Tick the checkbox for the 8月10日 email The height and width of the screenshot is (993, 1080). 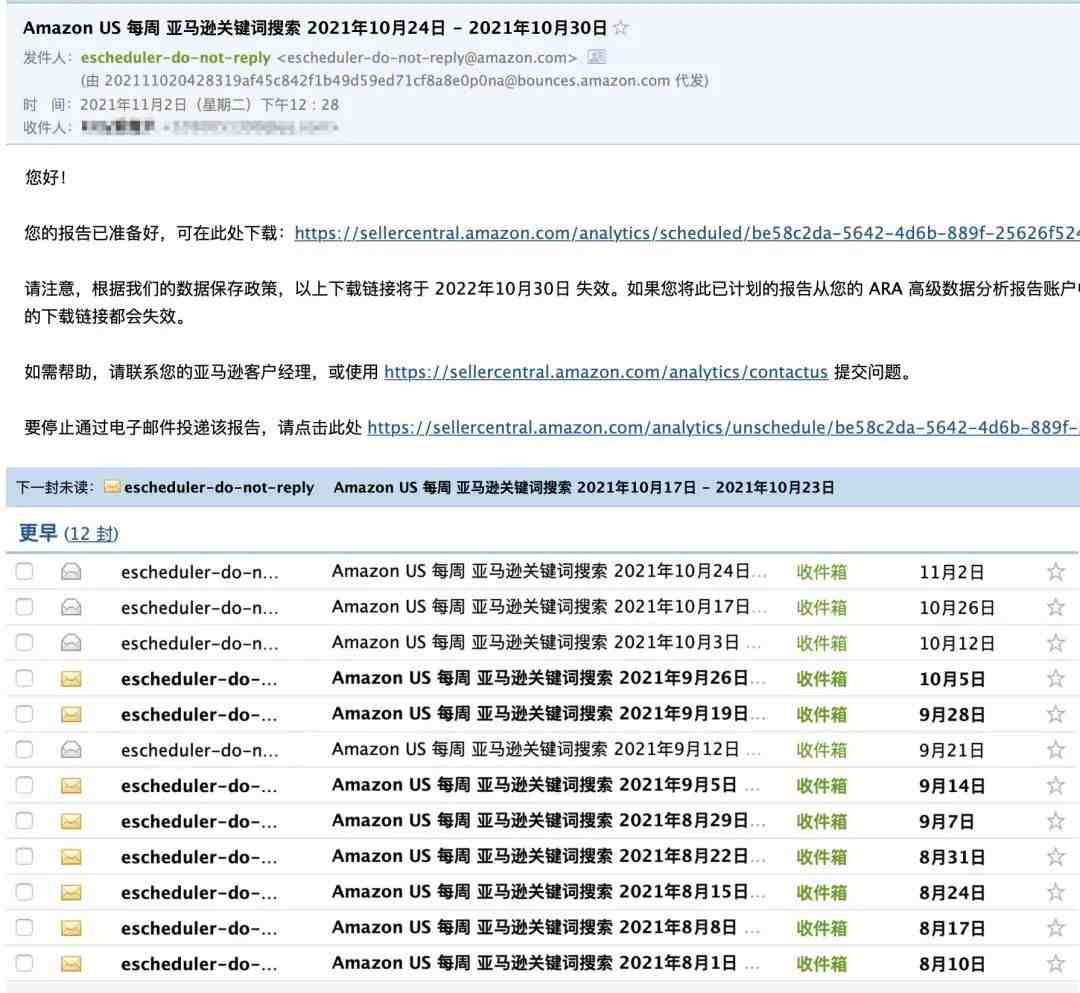(24, 963)
